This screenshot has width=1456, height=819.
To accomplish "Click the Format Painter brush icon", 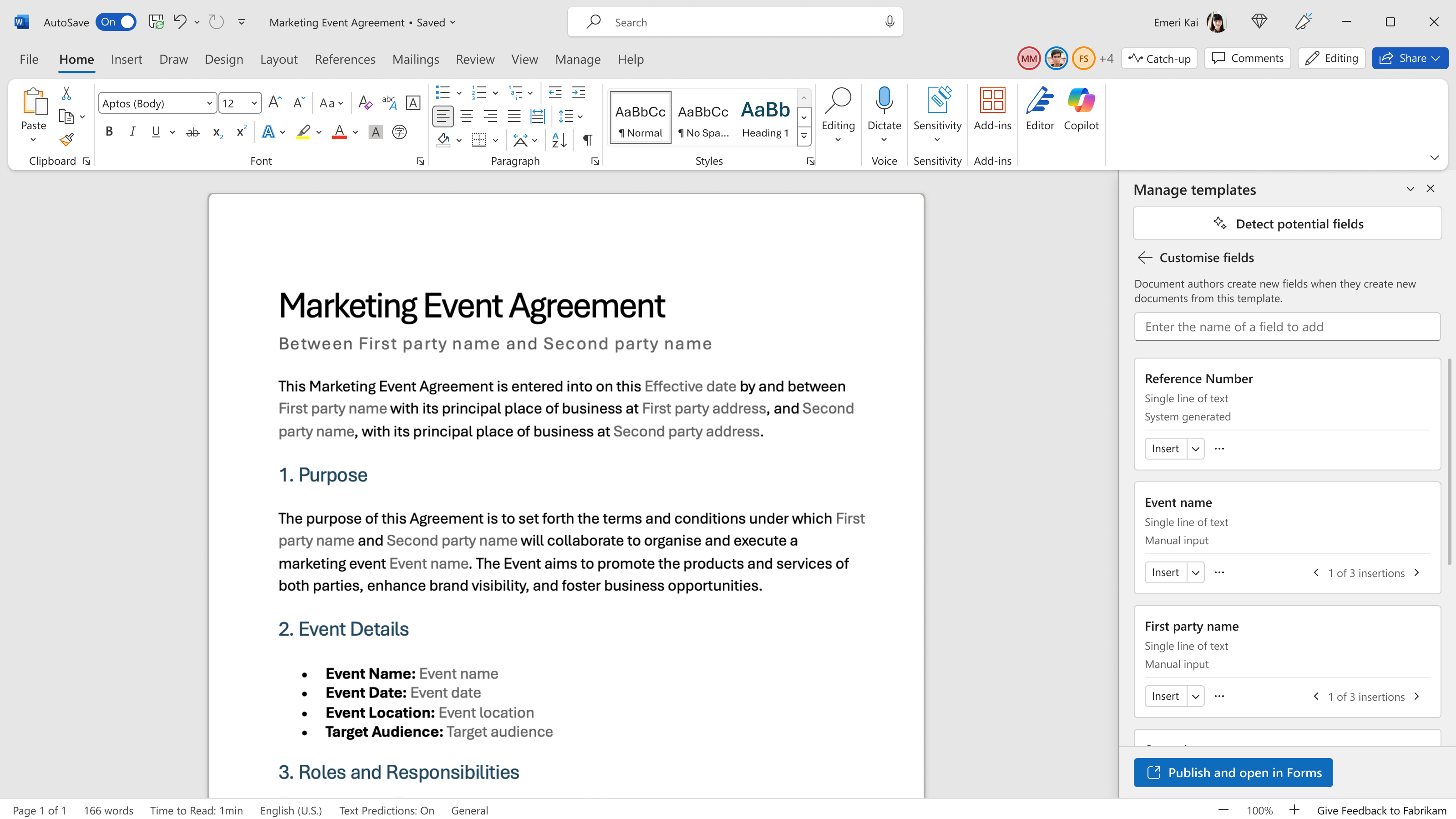I will pos(66,139).
